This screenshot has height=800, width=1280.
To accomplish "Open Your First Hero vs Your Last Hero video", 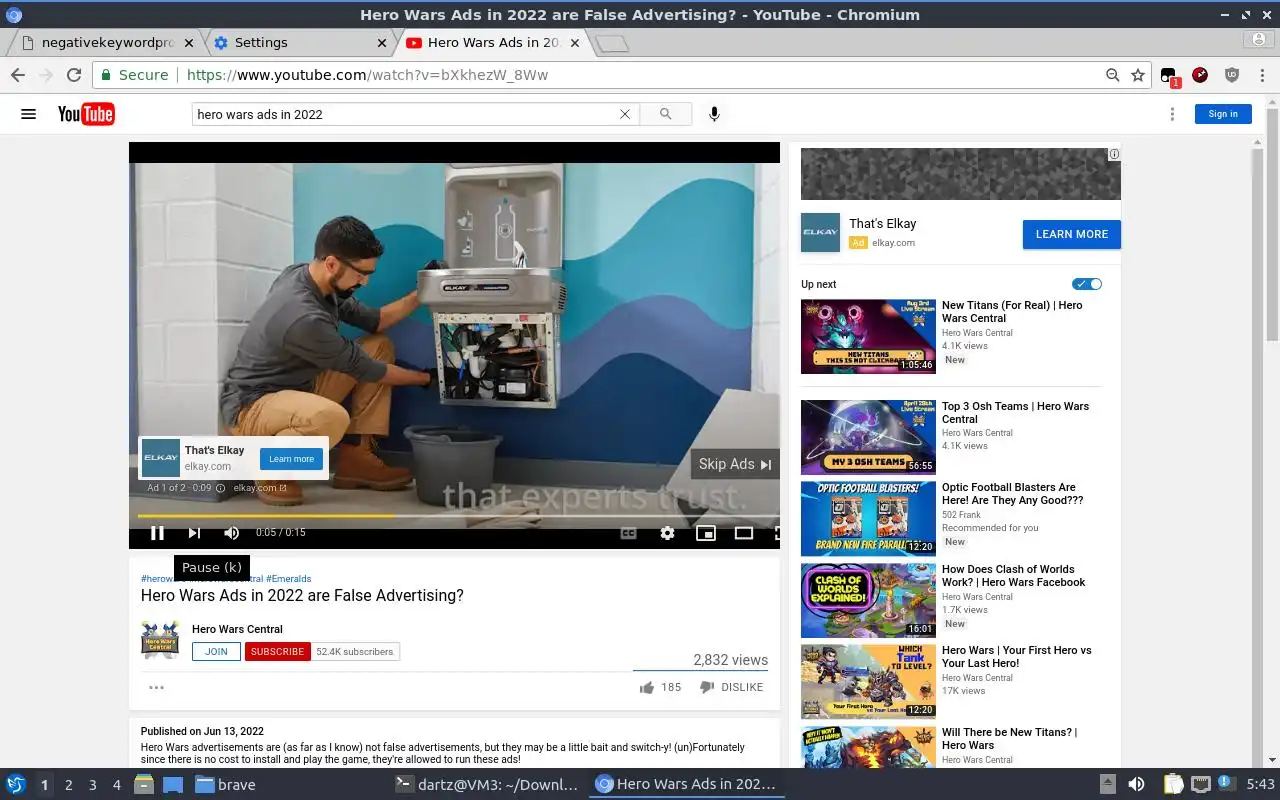I will click(x=868, y=681).
